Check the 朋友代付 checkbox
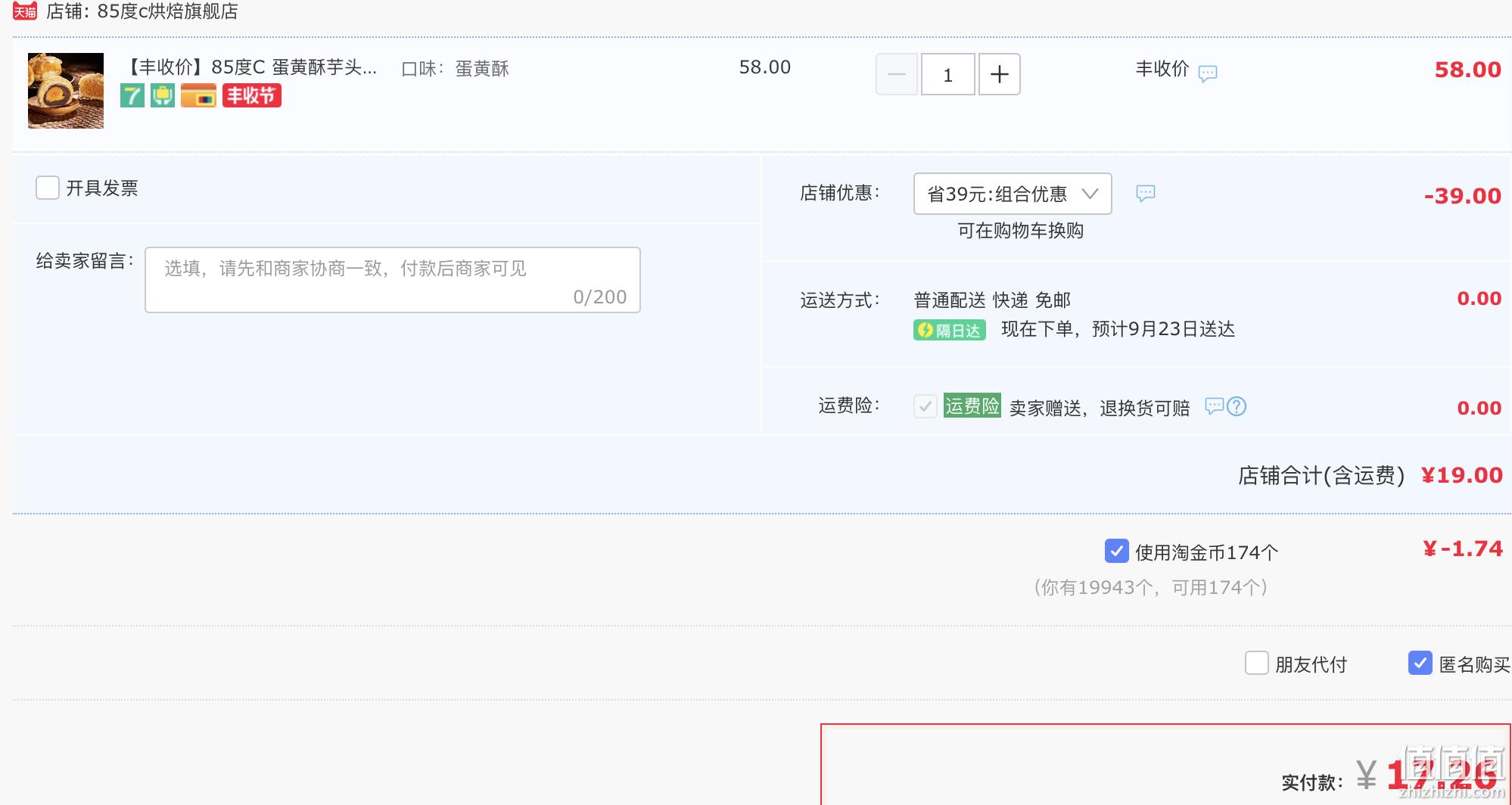This screenshot has height=805, width=1512. pos(1257,663)
